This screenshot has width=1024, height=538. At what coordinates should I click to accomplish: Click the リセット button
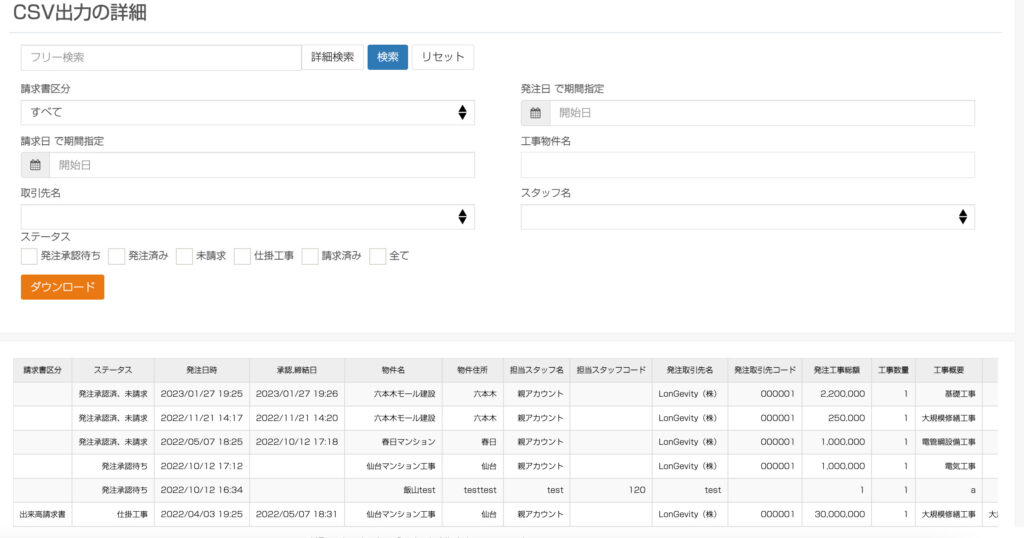click(x=443, y=57)
